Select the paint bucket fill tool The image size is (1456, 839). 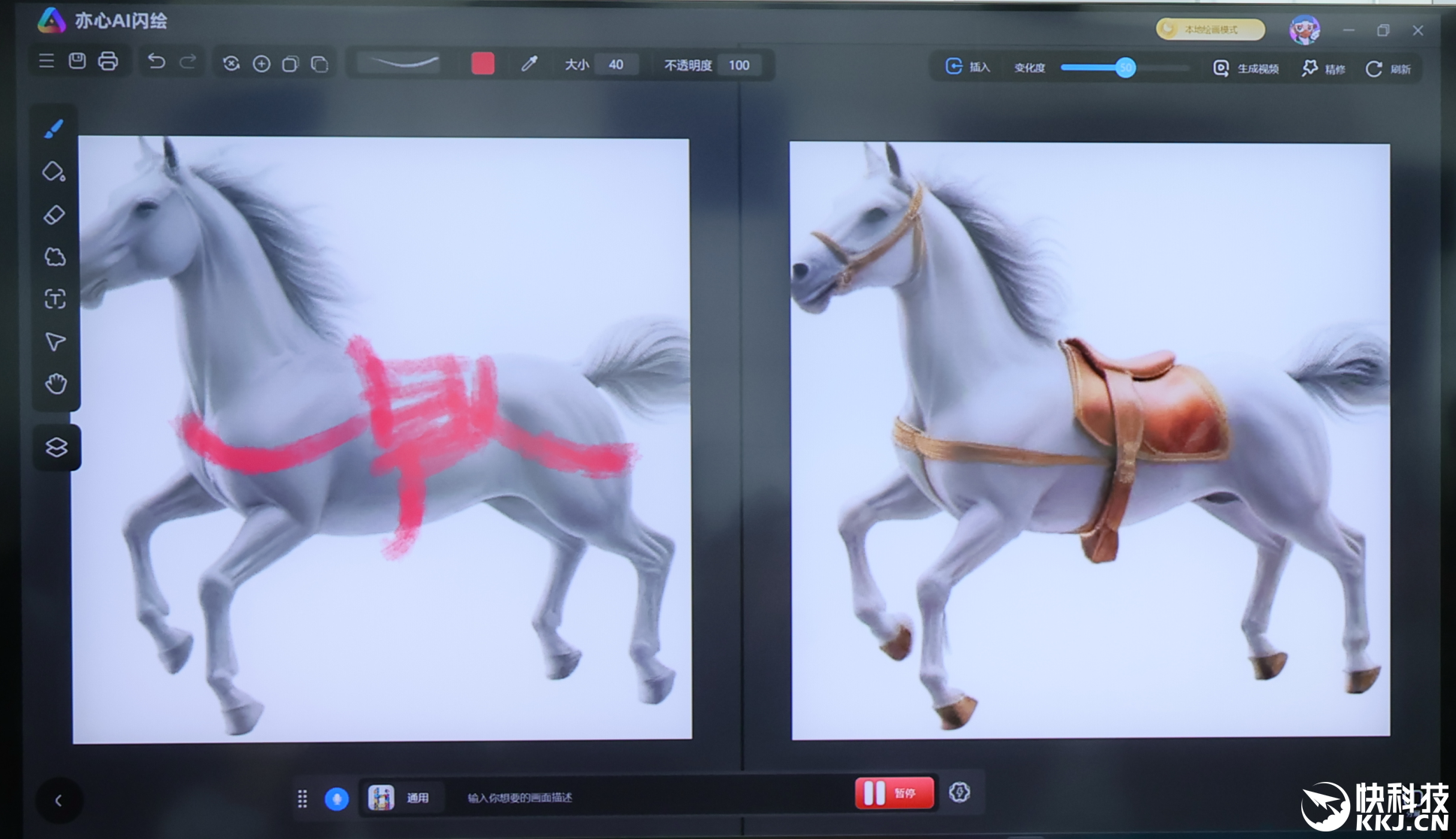tap(54, 171)
